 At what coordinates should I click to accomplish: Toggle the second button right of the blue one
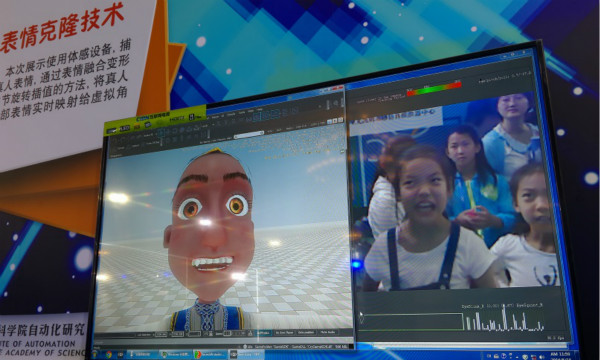click(x=306, y=332)
